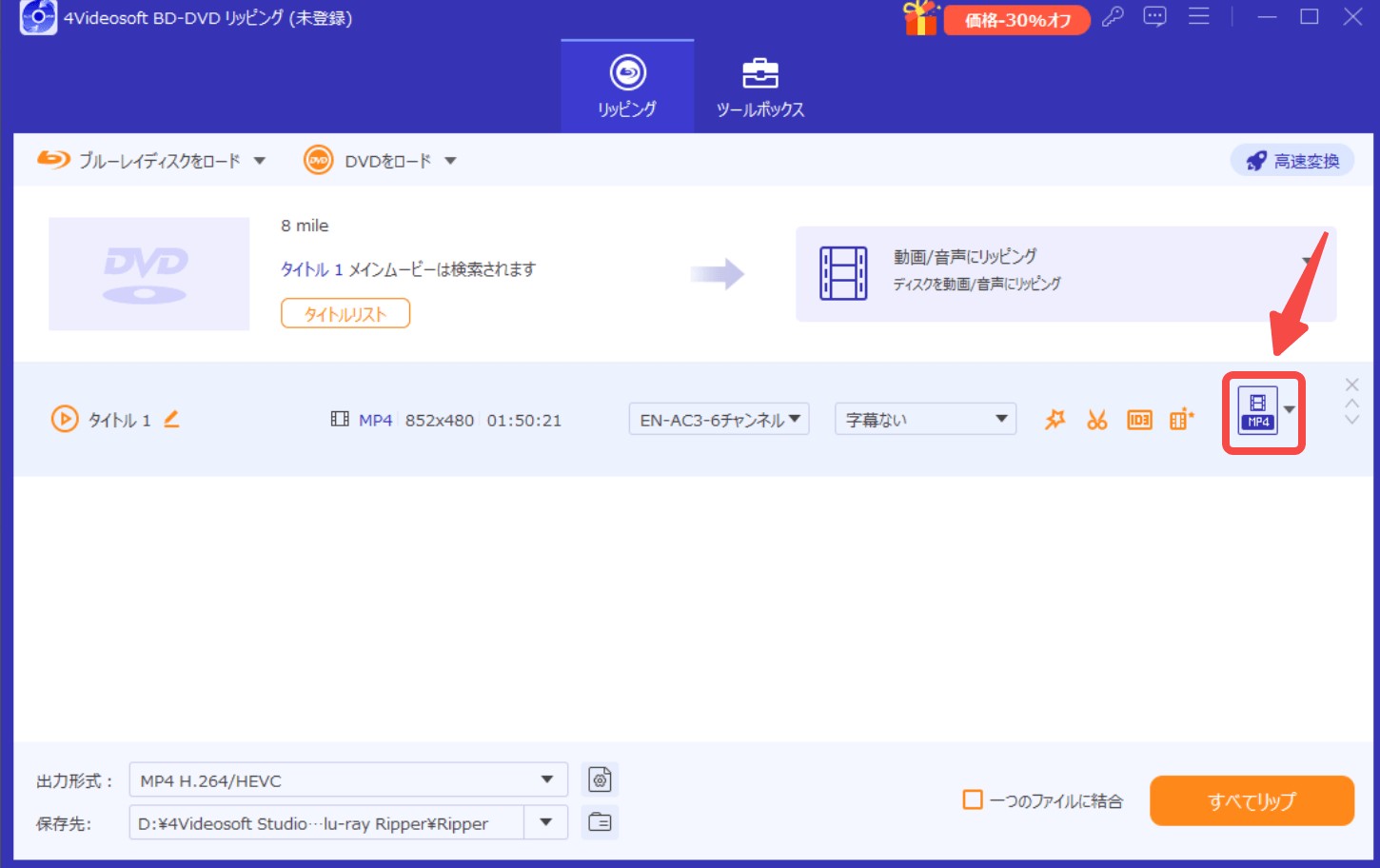Enable high-speed conversion (高速変換)
This screenshot has height=868, width=1380.
pos(1292,161)
